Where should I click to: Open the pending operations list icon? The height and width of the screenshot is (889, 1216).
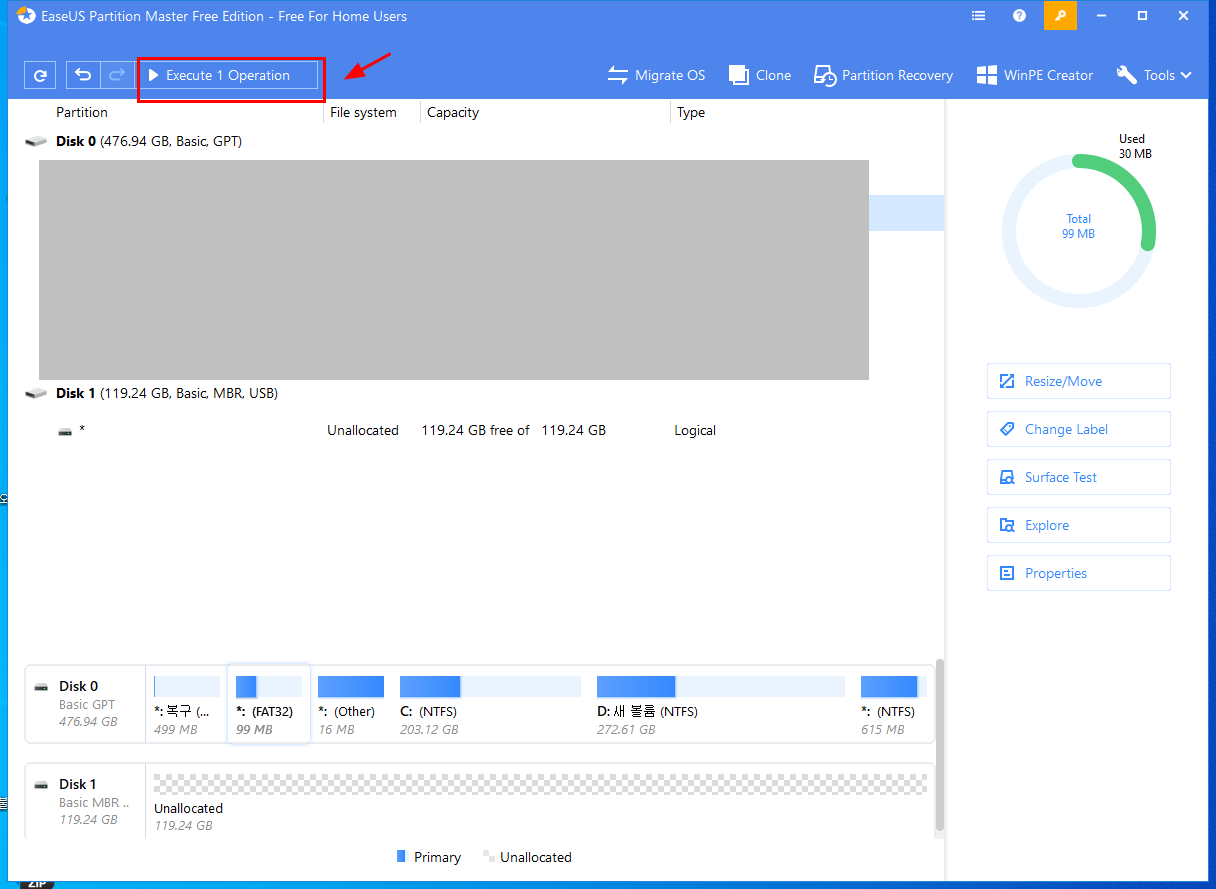pyautogui.click(x=979, y=16)
